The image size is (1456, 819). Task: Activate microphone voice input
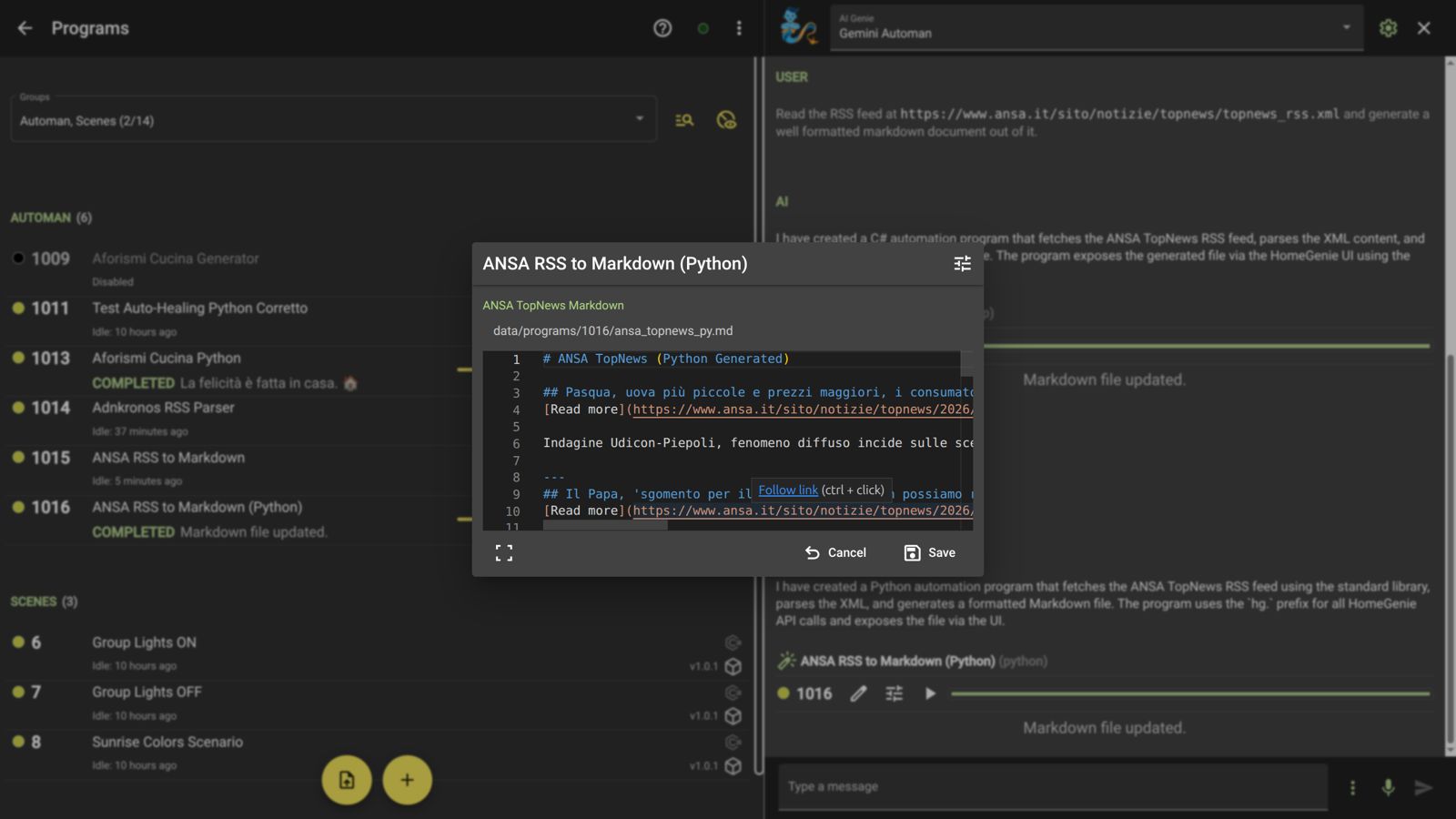coord(1388,787)
